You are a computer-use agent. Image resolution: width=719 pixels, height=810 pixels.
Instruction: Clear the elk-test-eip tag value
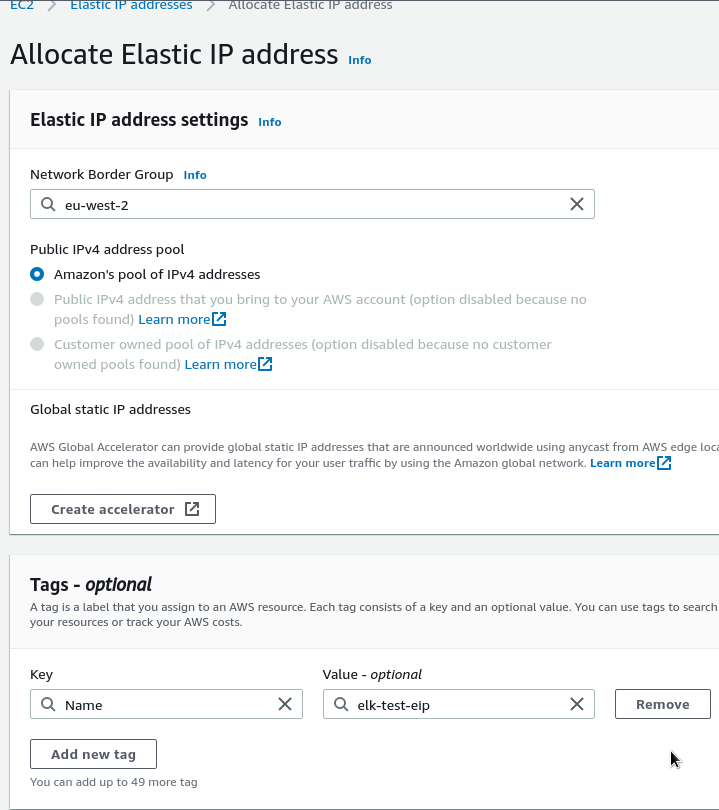pos(577,704)
